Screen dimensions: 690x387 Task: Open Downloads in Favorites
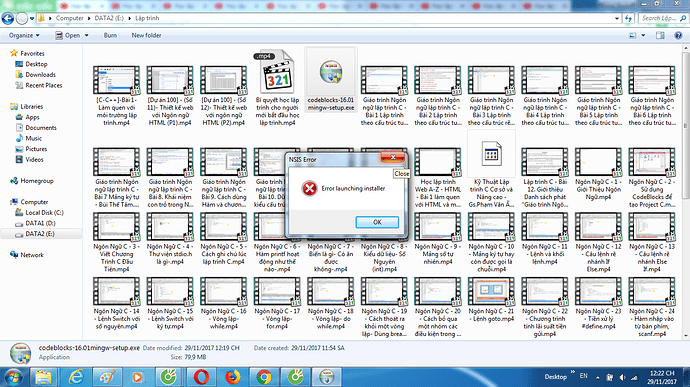[40, 74]
